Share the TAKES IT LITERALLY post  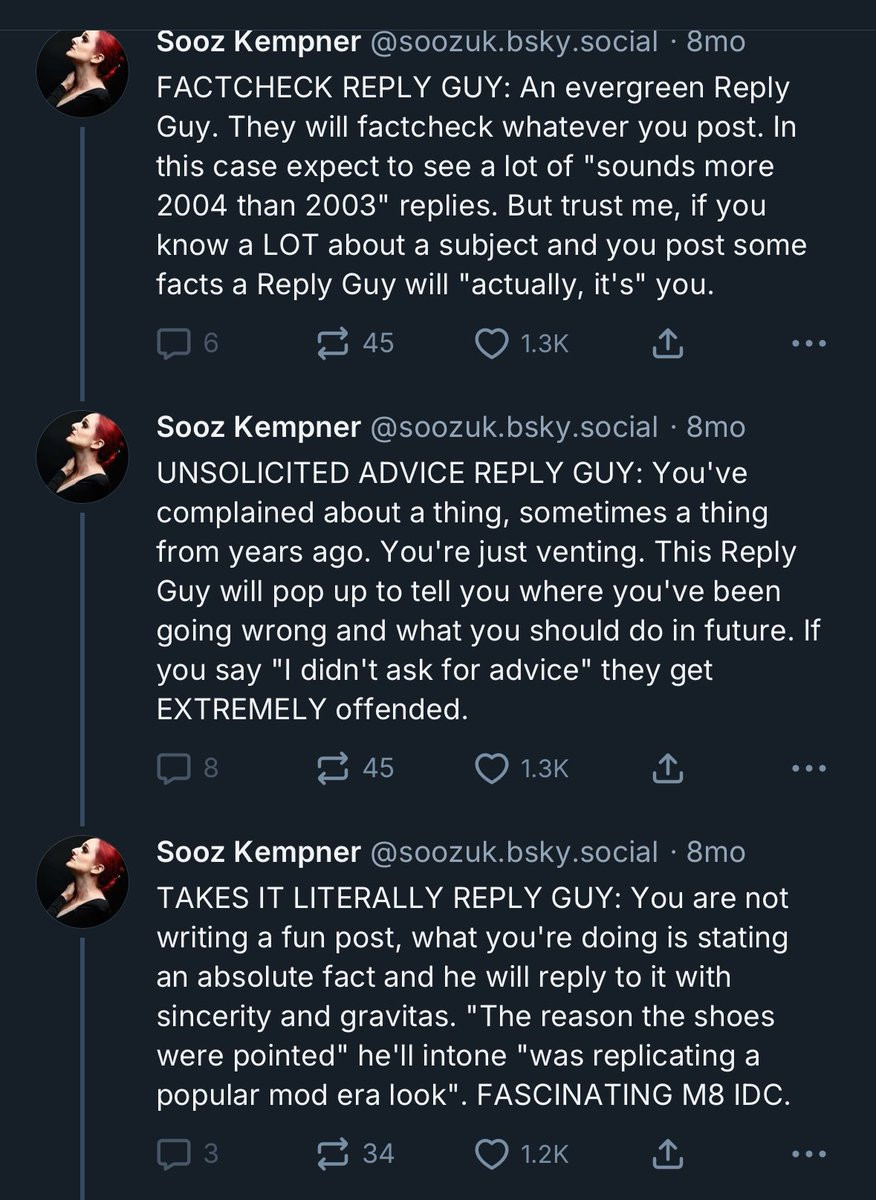[667, 1154]
